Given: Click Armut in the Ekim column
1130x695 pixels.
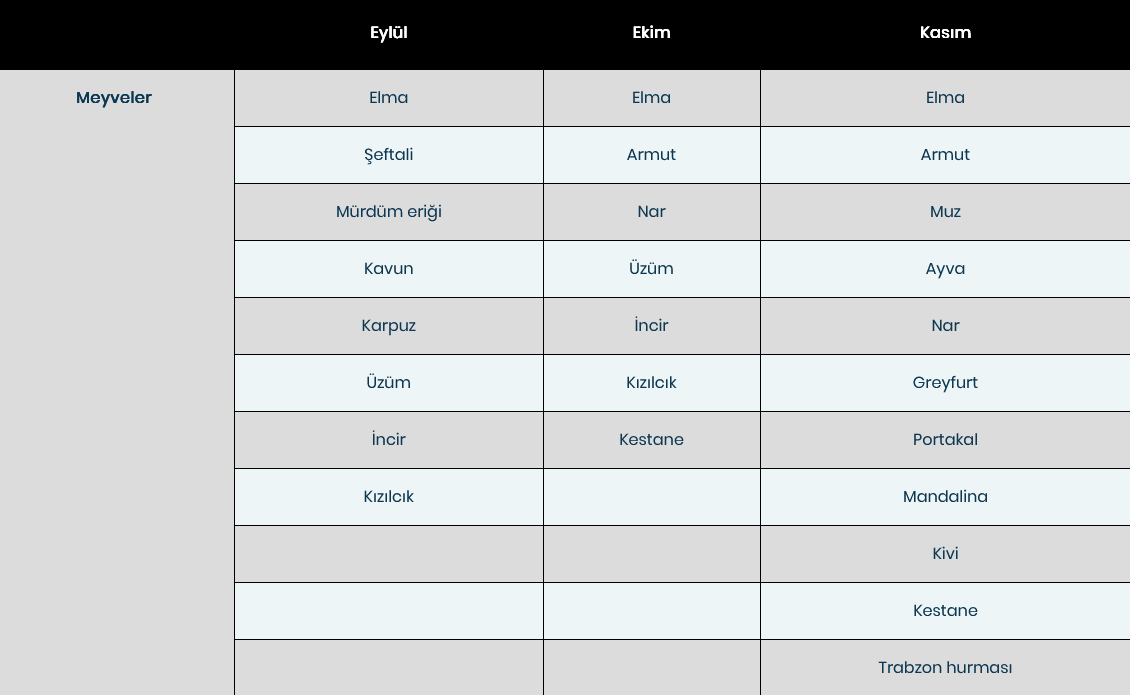Looking at the screenshot, I should click(x=651, y=155).
